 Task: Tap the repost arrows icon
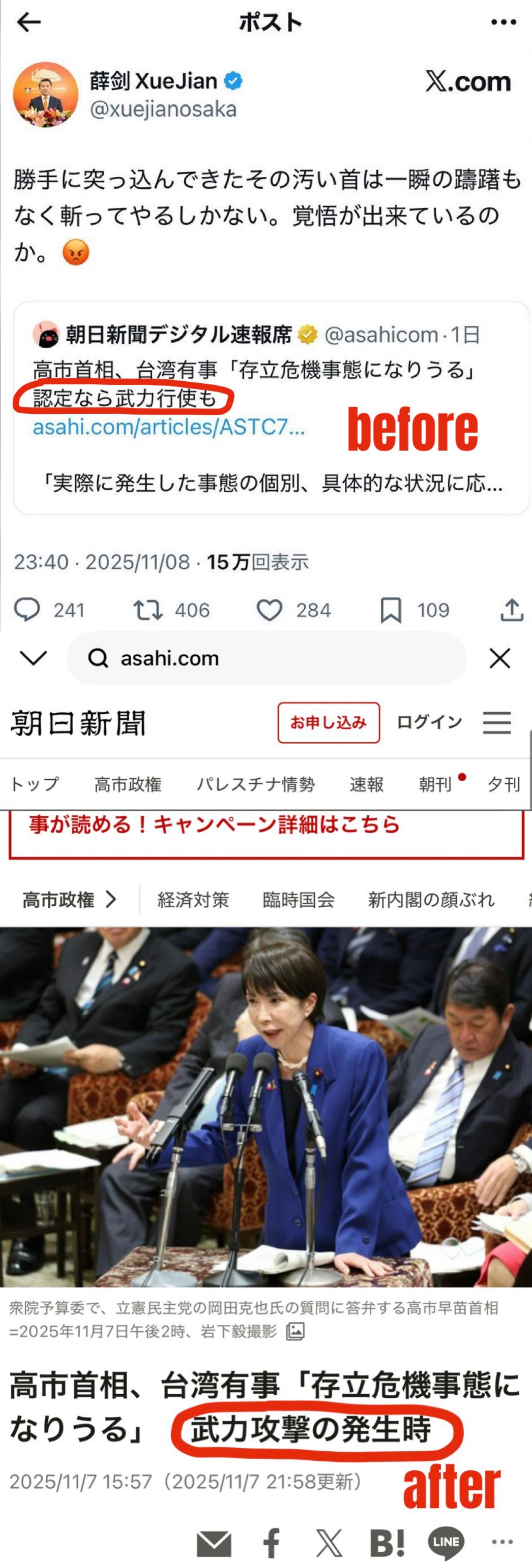[x=148, y=609]
